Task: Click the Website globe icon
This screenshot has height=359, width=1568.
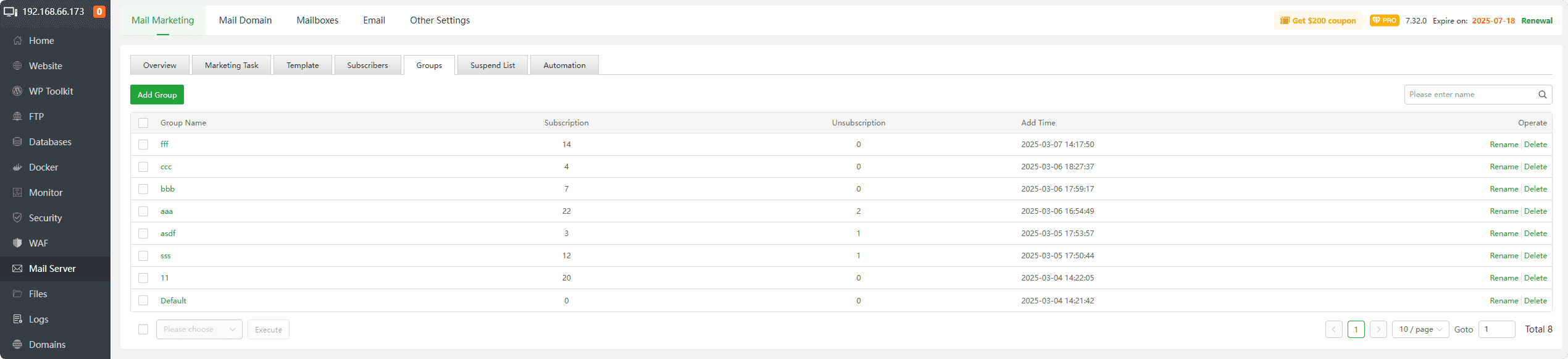Action: tap(17, 66)
